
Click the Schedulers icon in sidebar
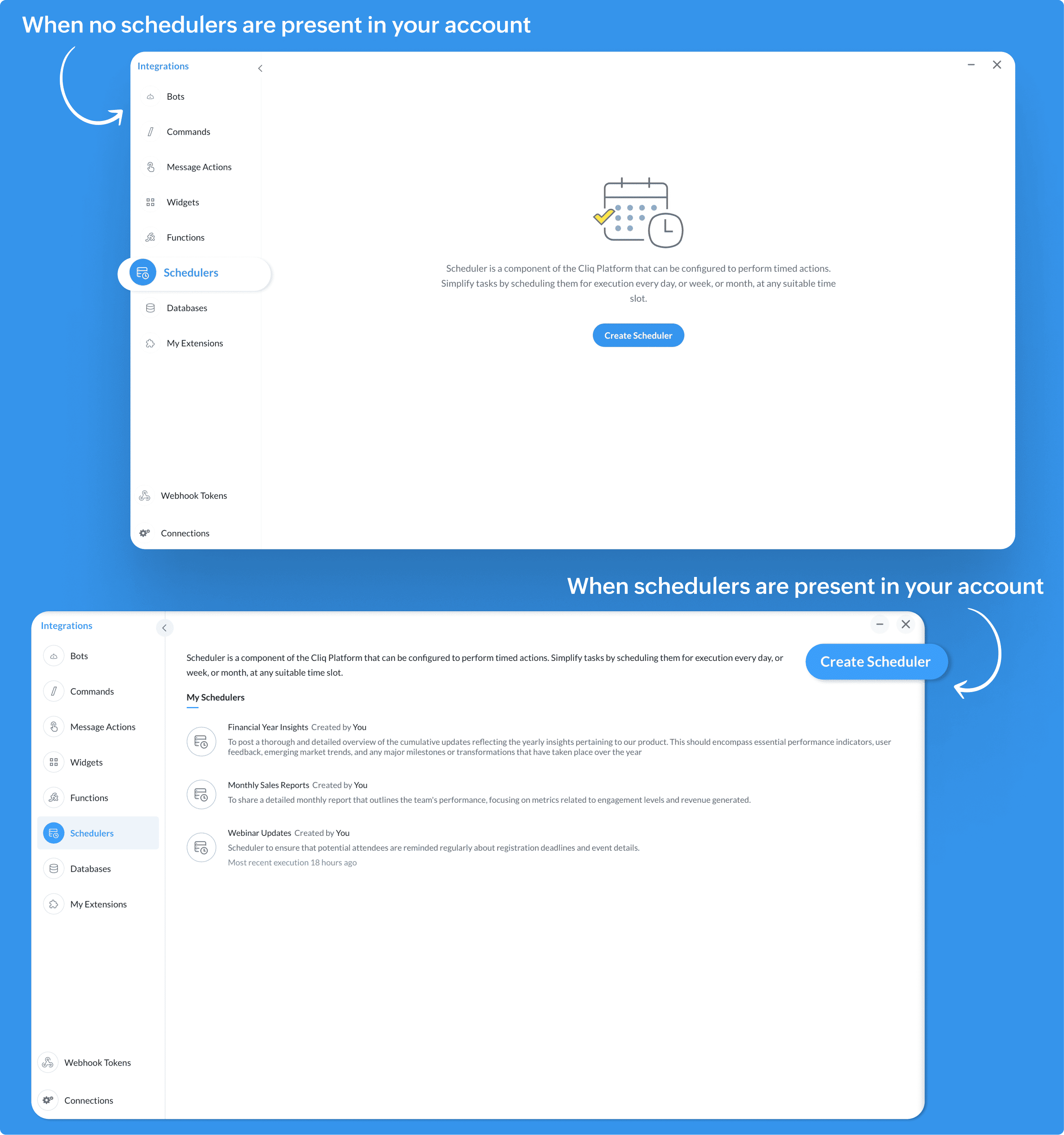[x=144, y=272]
